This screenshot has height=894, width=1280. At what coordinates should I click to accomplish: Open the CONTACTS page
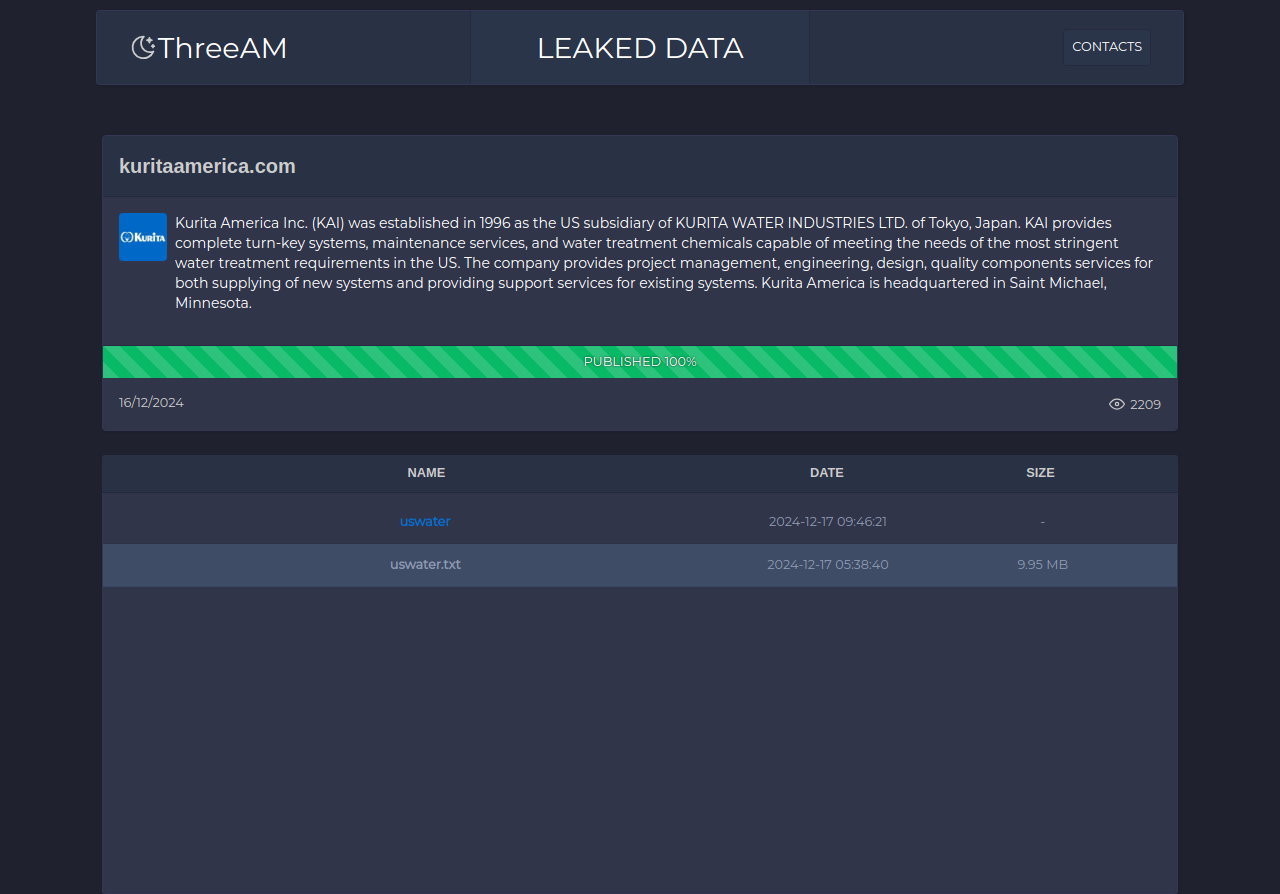coord(1107,47)
